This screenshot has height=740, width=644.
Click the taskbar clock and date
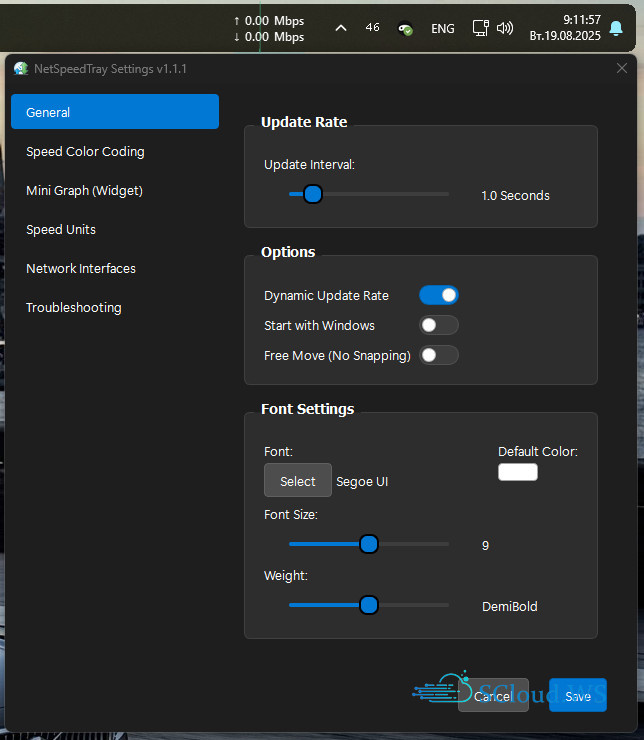[565, 28]
